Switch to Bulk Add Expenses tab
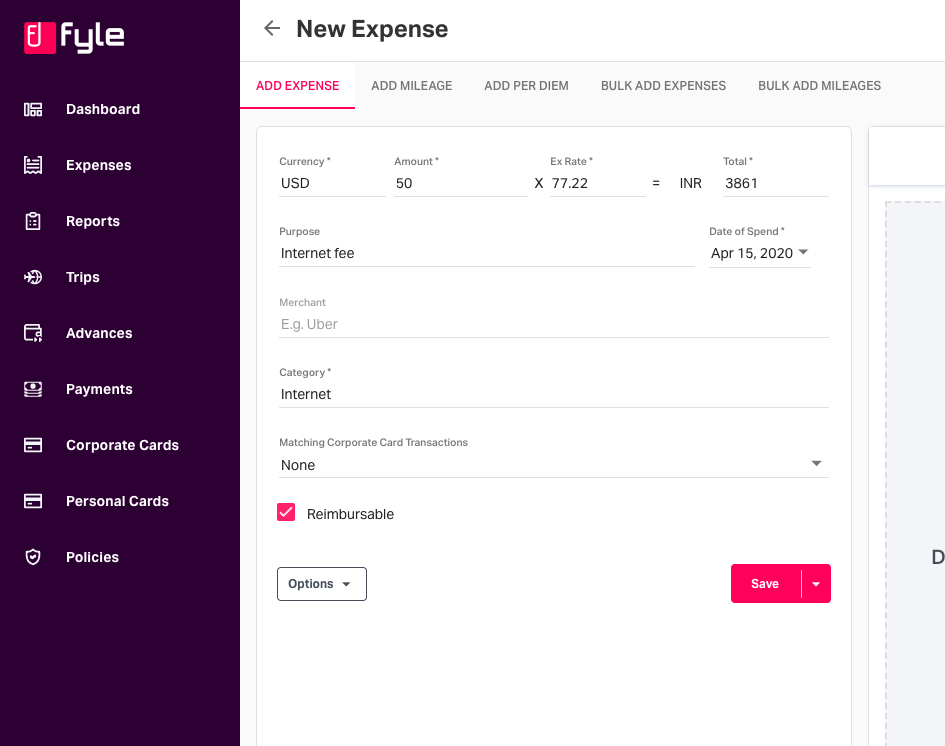This screenshot has width=945, height=746. click(x=663, y=86)
